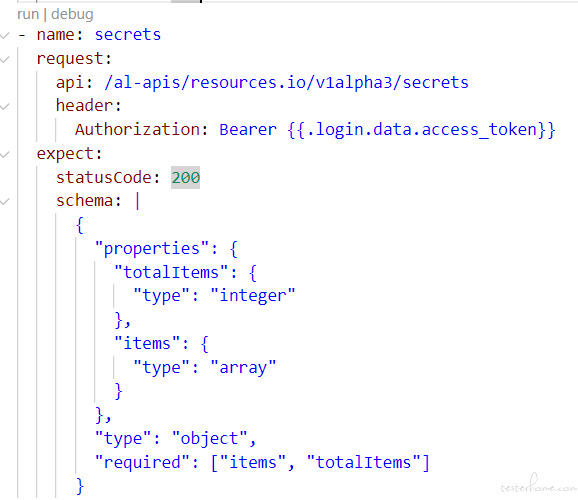The width and height of the screenshot is (578, 500).
Task: Collapse the "name: secrets" fold chevron
Action: point(5,35)
